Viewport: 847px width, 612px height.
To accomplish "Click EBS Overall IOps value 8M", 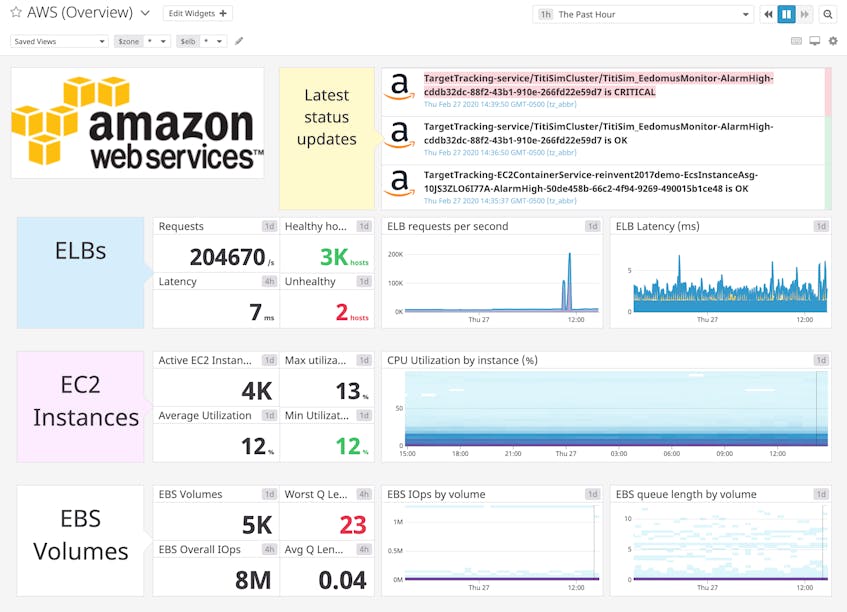I will [253, 580].
